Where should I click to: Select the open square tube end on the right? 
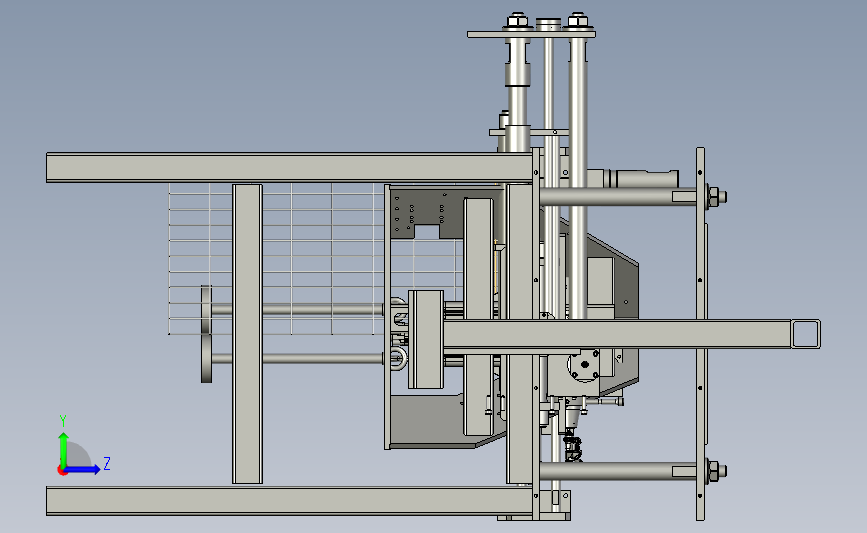806,334
